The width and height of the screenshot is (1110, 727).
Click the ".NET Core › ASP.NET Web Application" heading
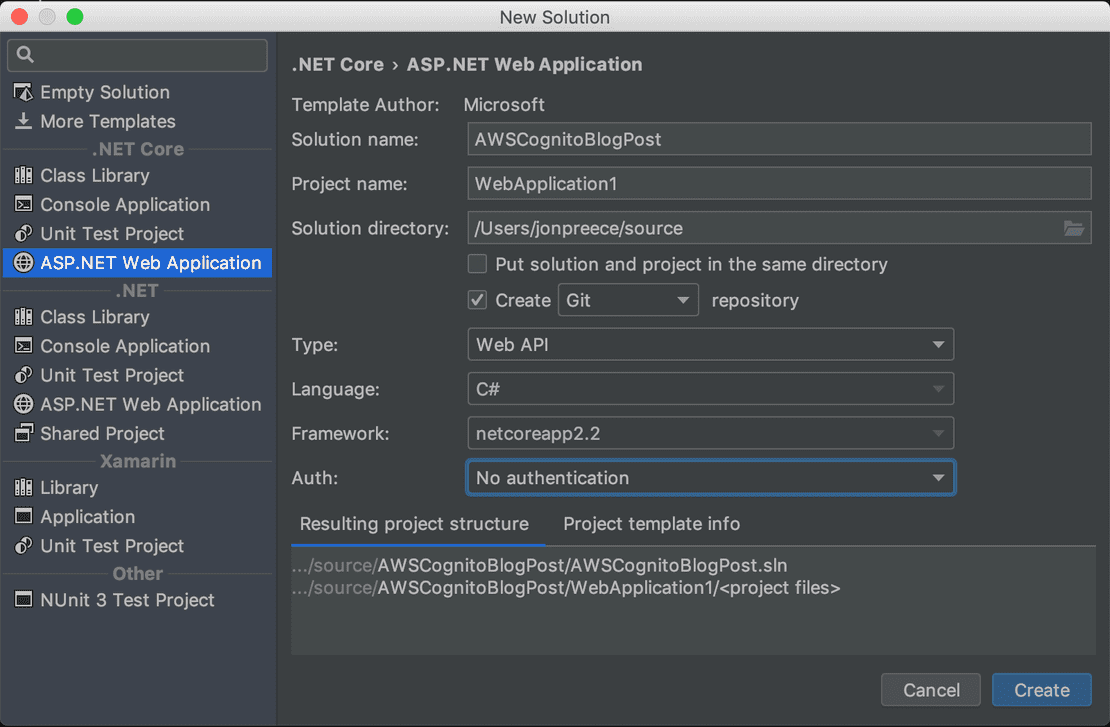467,64
